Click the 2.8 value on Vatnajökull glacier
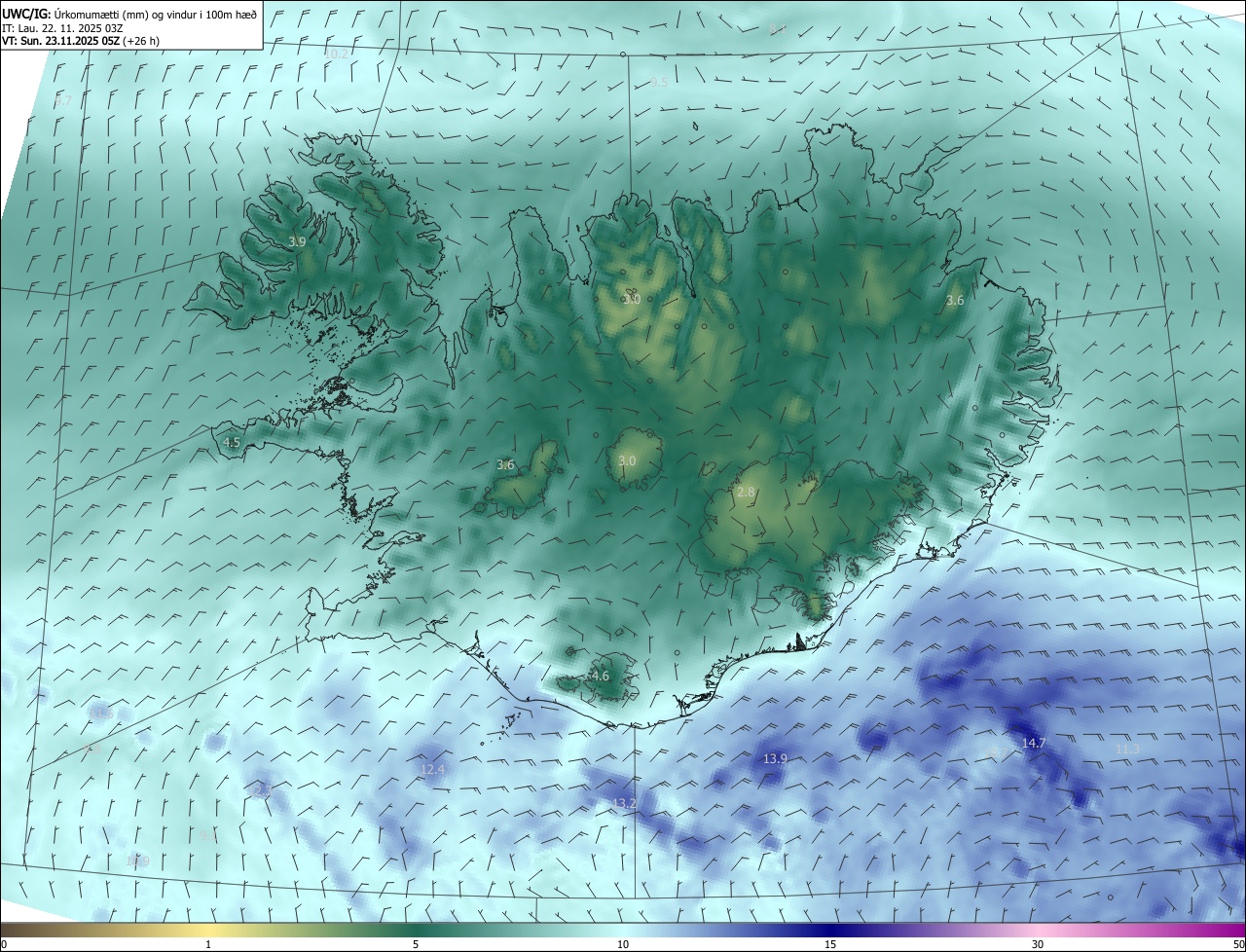Viewport: 1246px width, 952px height. click(x=747, y=493)
